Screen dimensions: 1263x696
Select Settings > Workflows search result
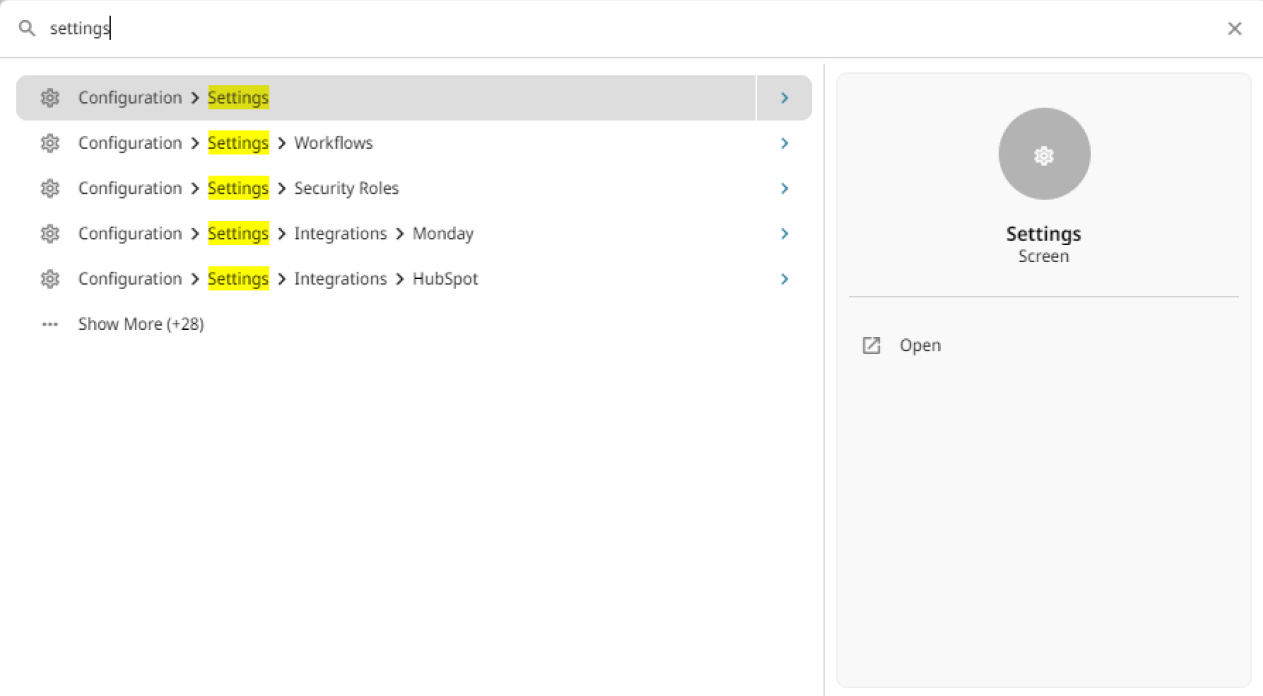[333, 143]
